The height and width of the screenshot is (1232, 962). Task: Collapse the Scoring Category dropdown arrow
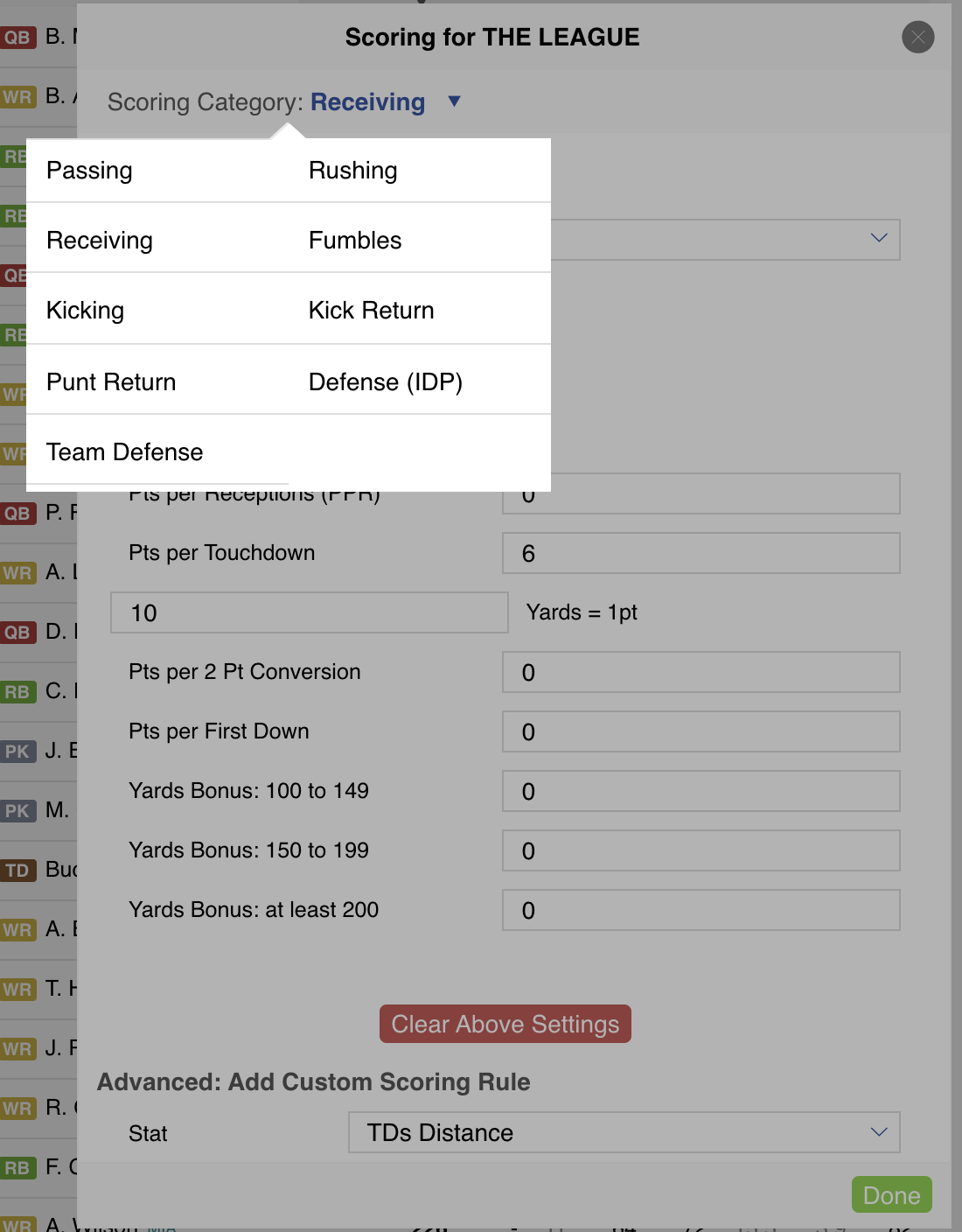[x=454, y=101]
